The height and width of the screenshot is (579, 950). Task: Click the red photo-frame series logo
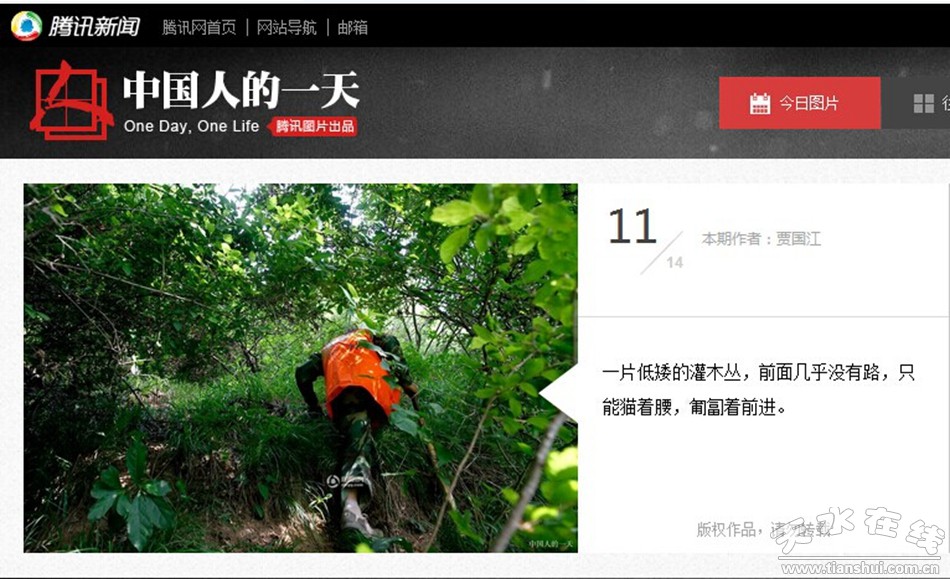(x=71, y=101)
